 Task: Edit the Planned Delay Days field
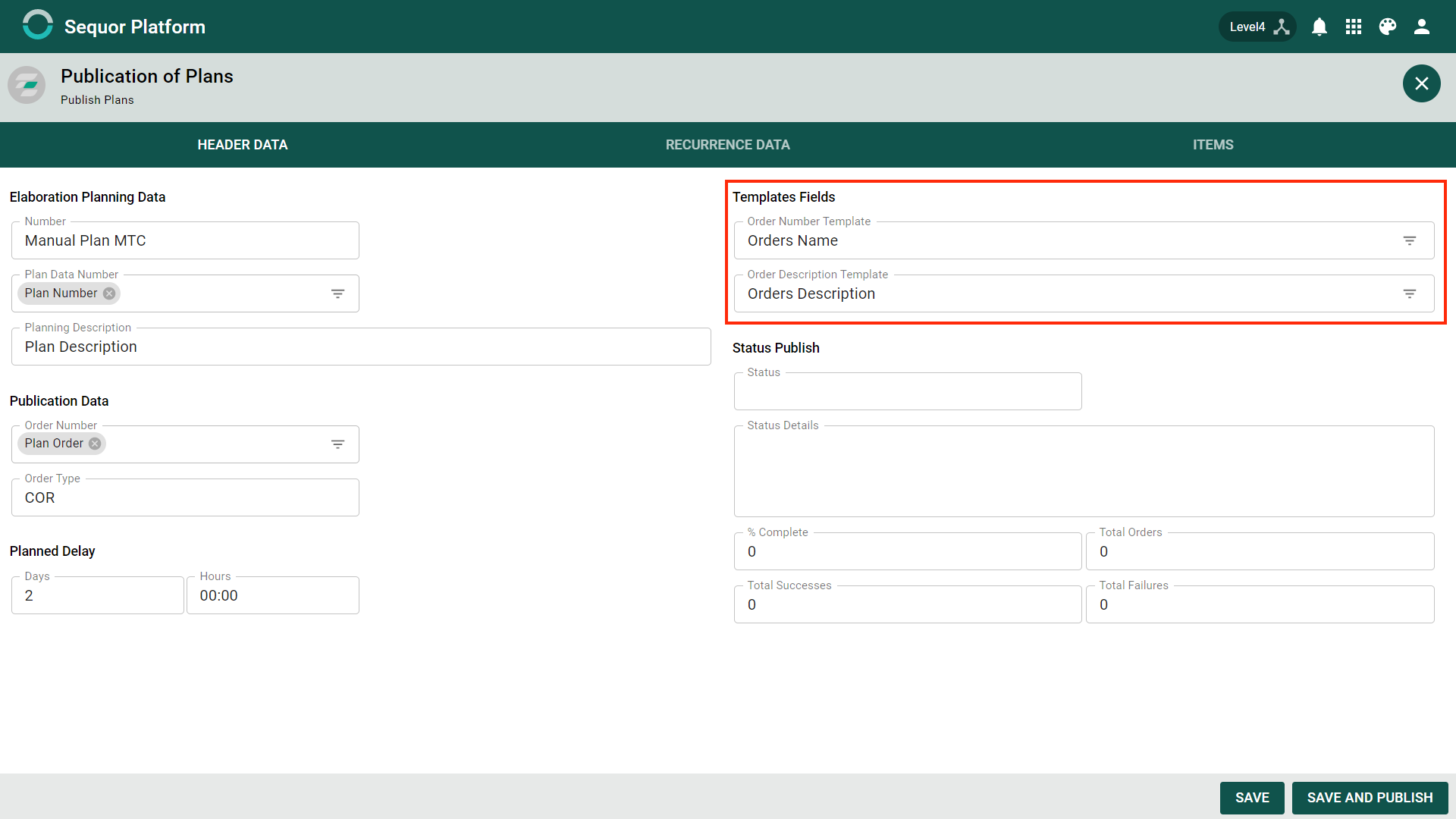[x=98, y=595]
